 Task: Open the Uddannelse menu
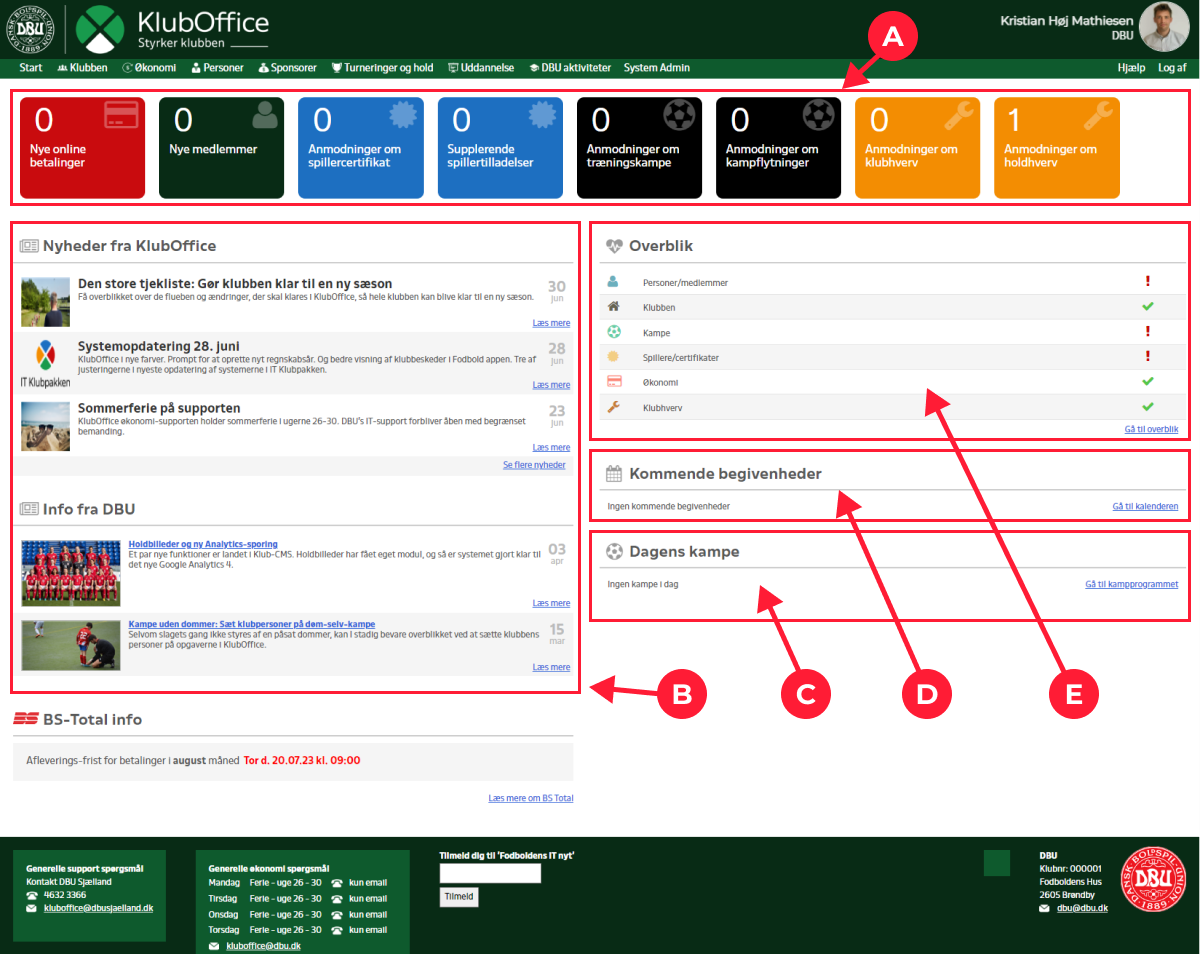click(481, 68)
